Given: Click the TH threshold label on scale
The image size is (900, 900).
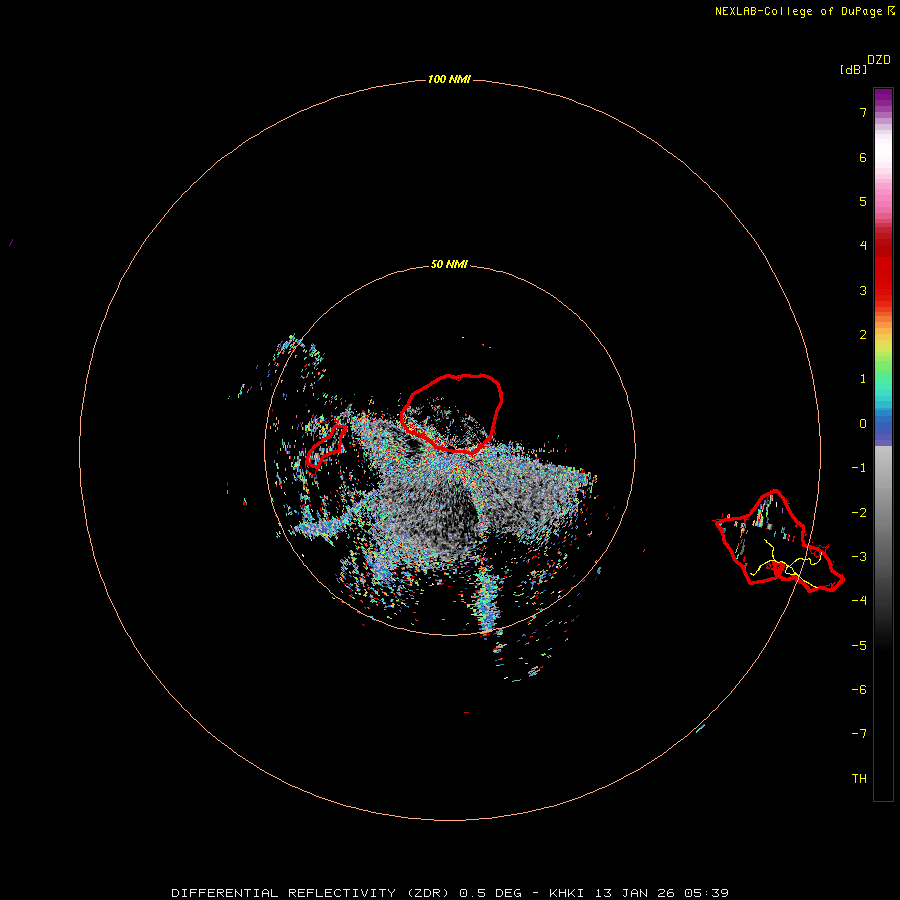Looking at the screenshot, I should pyautogui.click(x=859, y=779).
